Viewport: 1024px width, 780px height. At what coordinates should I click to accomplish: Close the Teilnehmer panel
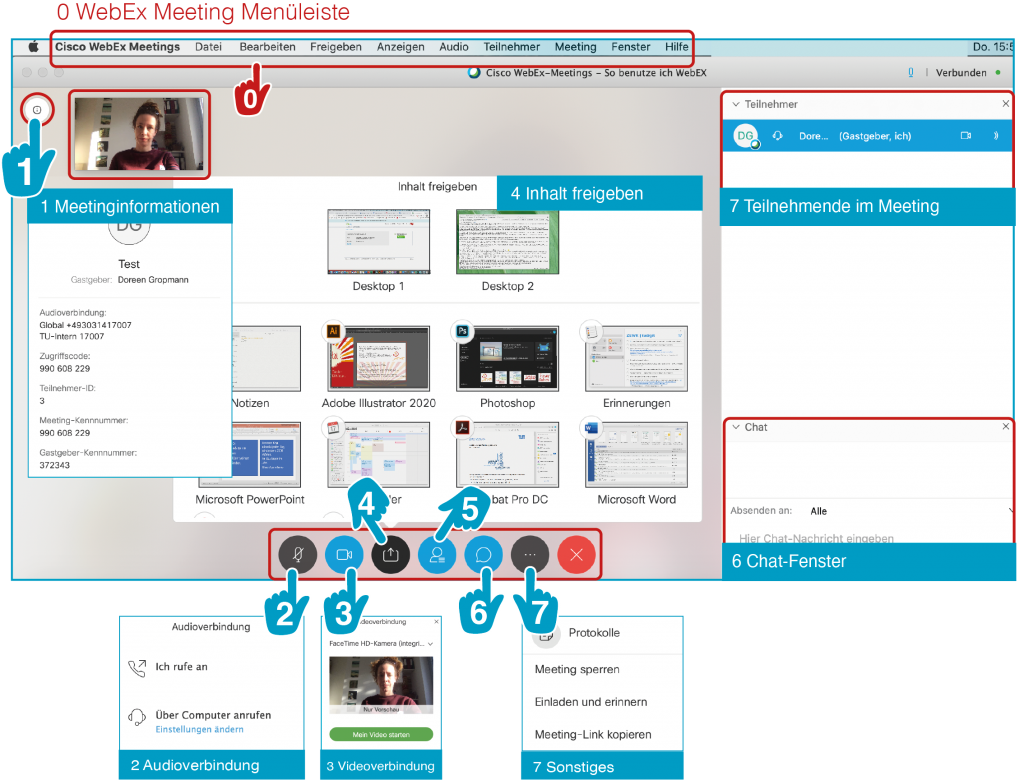point(1006,103)
